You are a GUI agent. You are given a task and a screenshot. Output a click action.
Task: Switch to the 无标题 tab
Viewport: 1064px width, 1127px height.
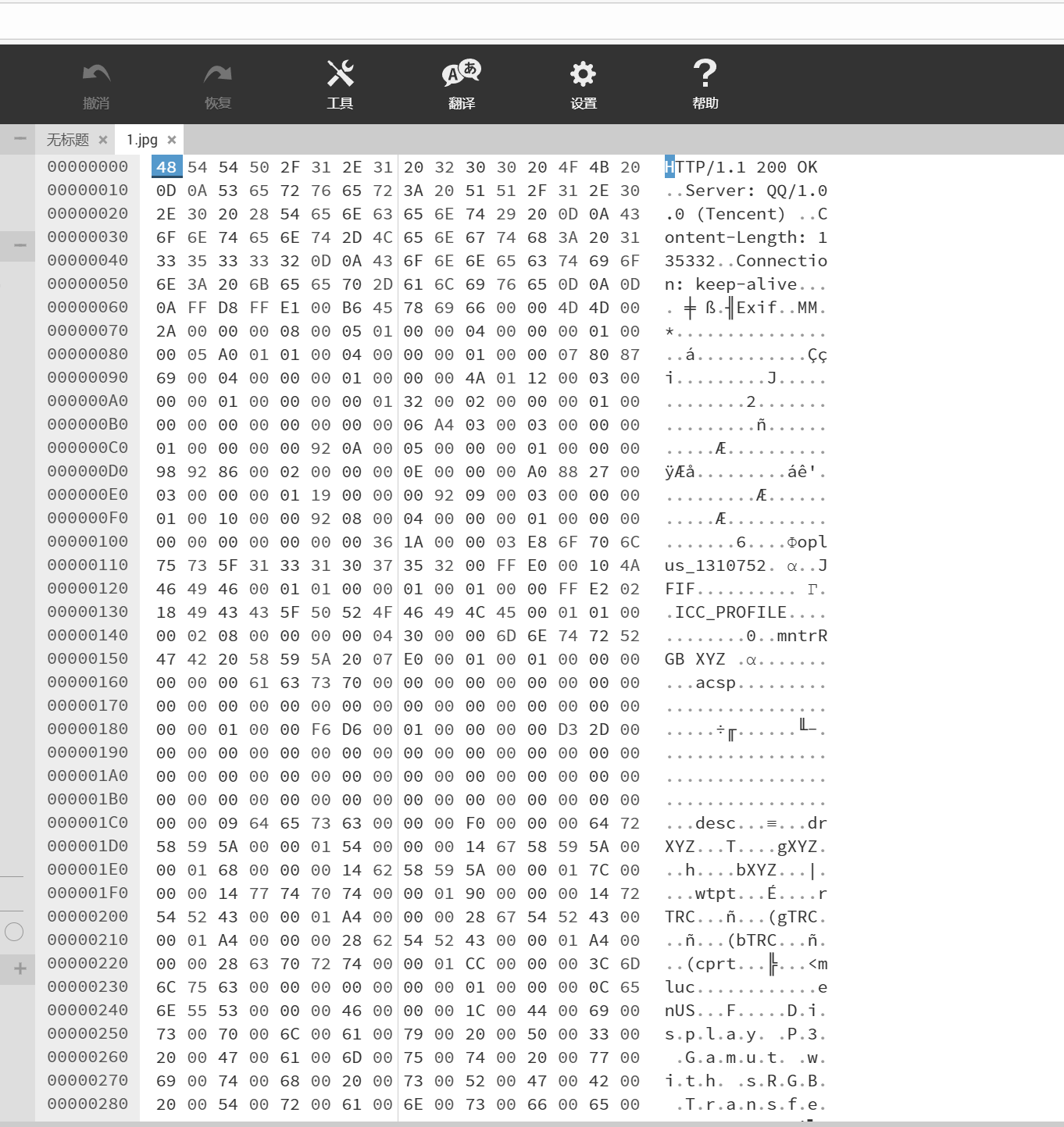click(x=69, y=138)
